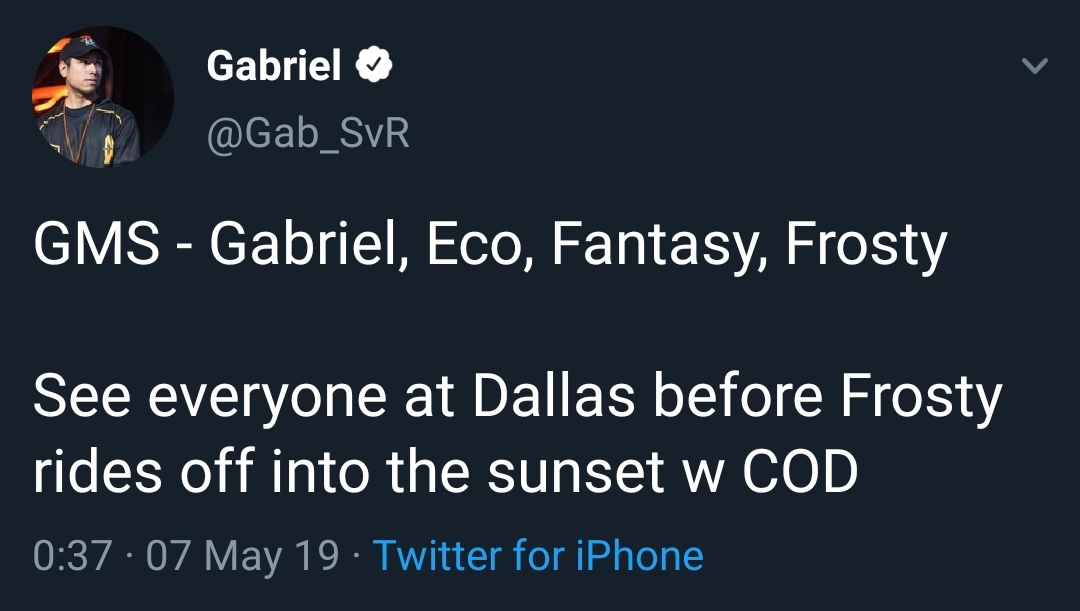This screenshot has width=1080, height=611.
Task: Open the display name Gabriel in header
Action: [273, 66]
